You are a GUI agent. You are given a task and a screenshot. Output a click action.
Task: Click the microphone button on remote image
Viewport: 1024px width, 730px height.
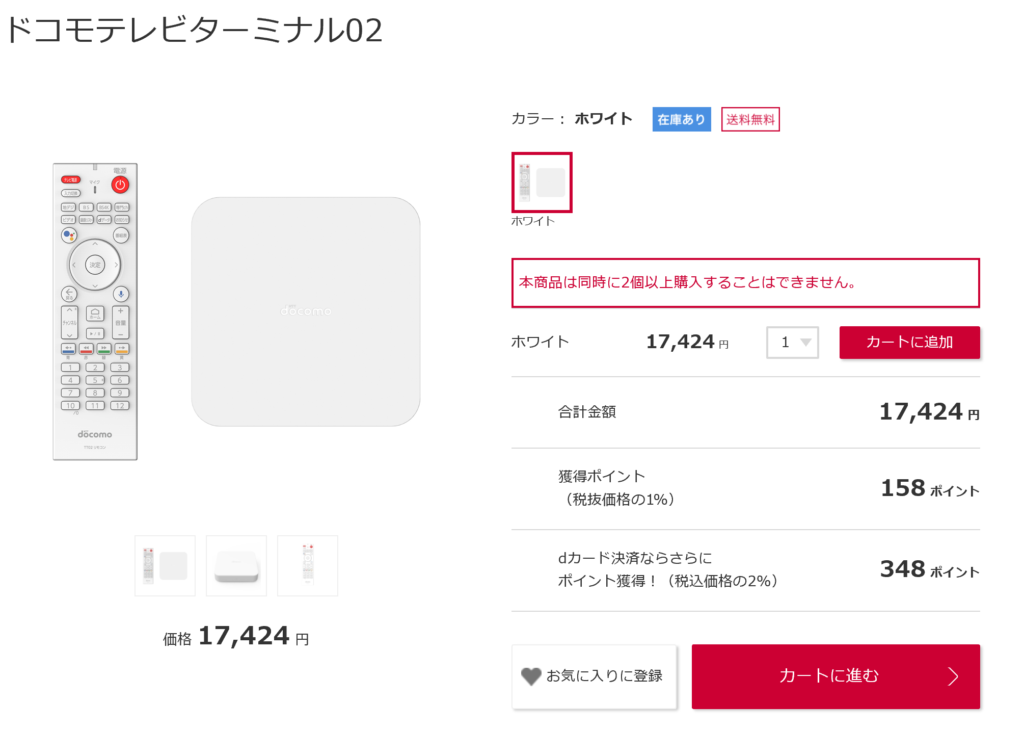121,293
